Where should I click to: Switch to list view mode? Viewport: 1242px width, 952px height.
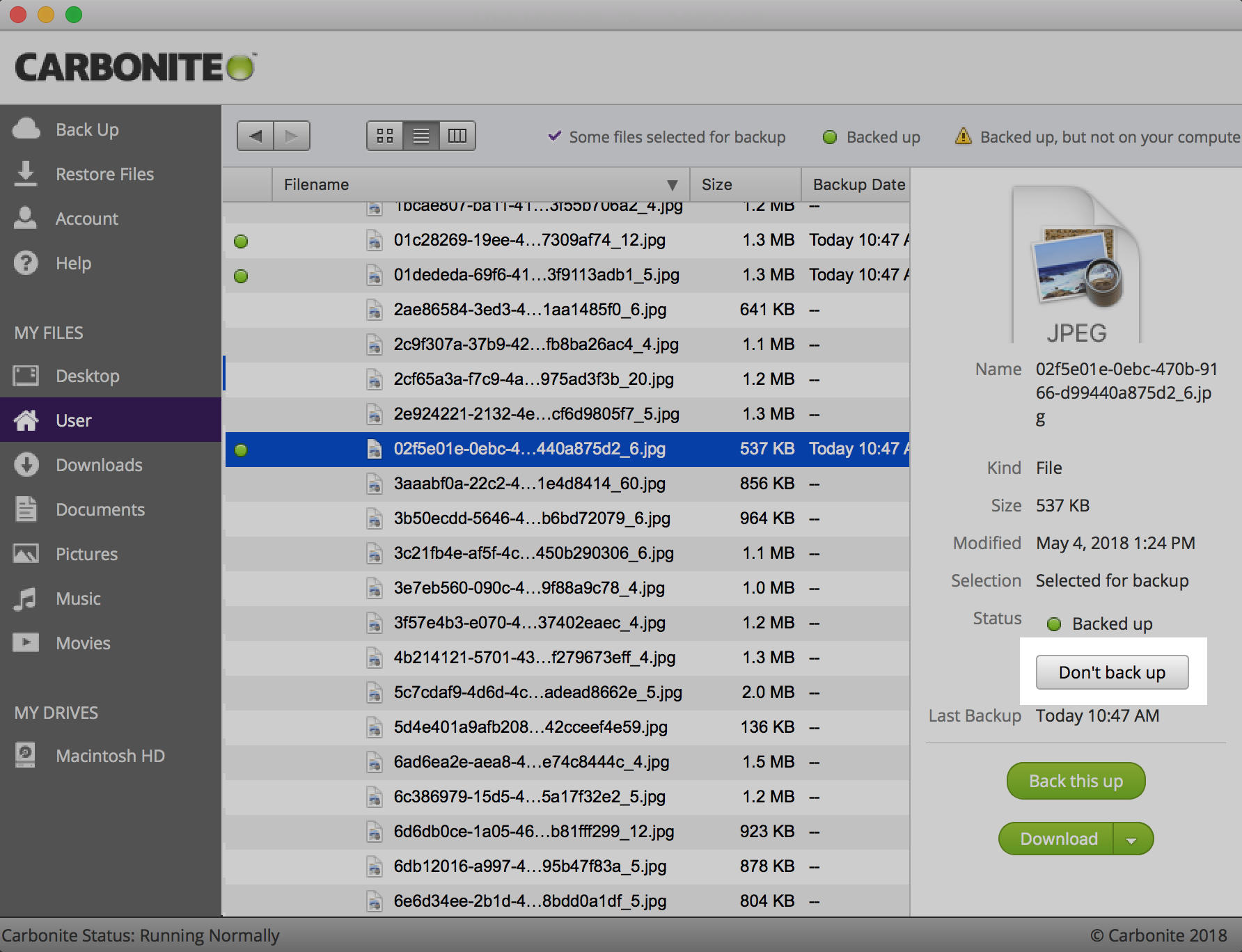pyautogui.click(x=421, y=136)
